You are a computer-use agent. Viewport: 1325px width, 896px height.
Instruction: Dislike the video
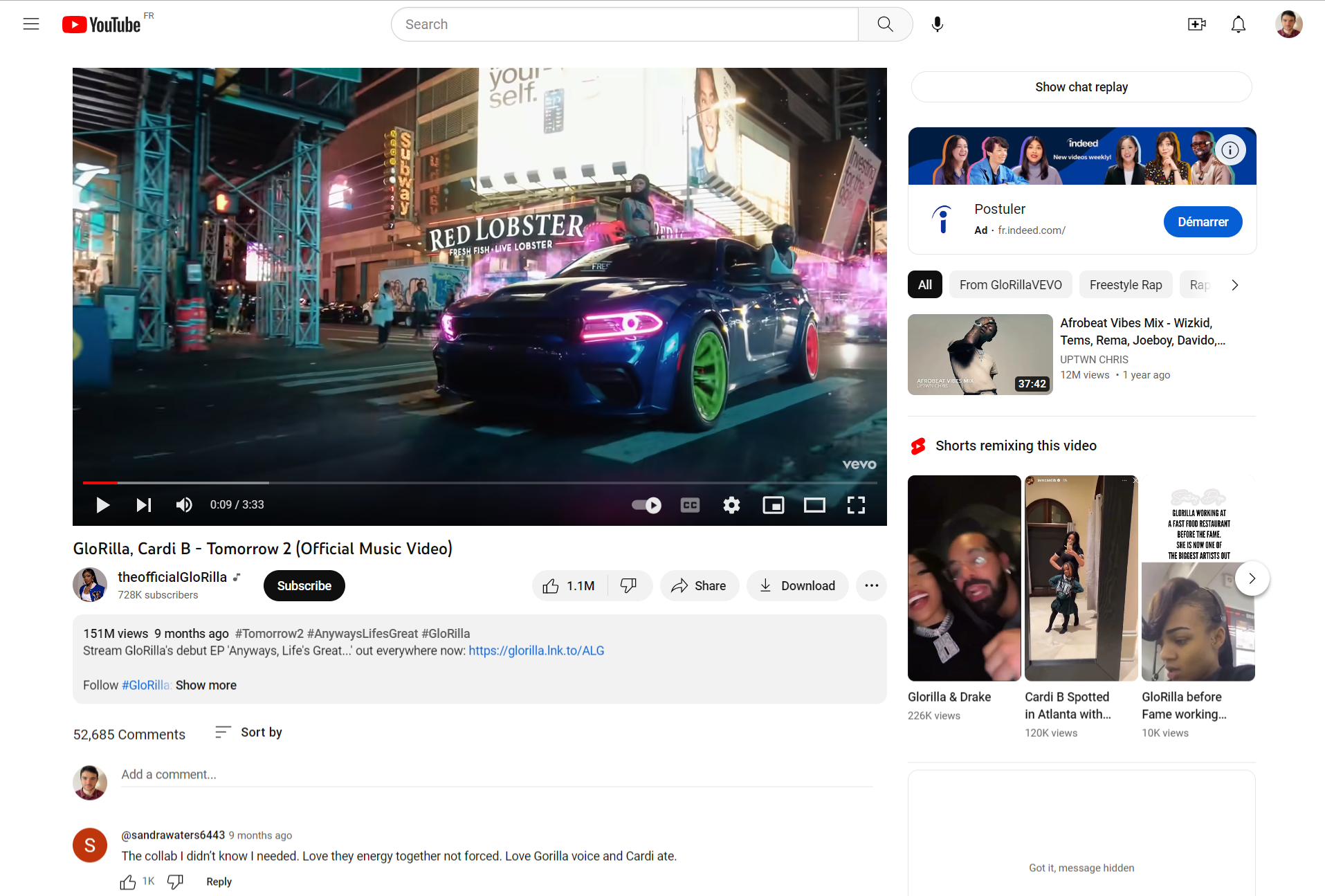[x=629, y=586]
